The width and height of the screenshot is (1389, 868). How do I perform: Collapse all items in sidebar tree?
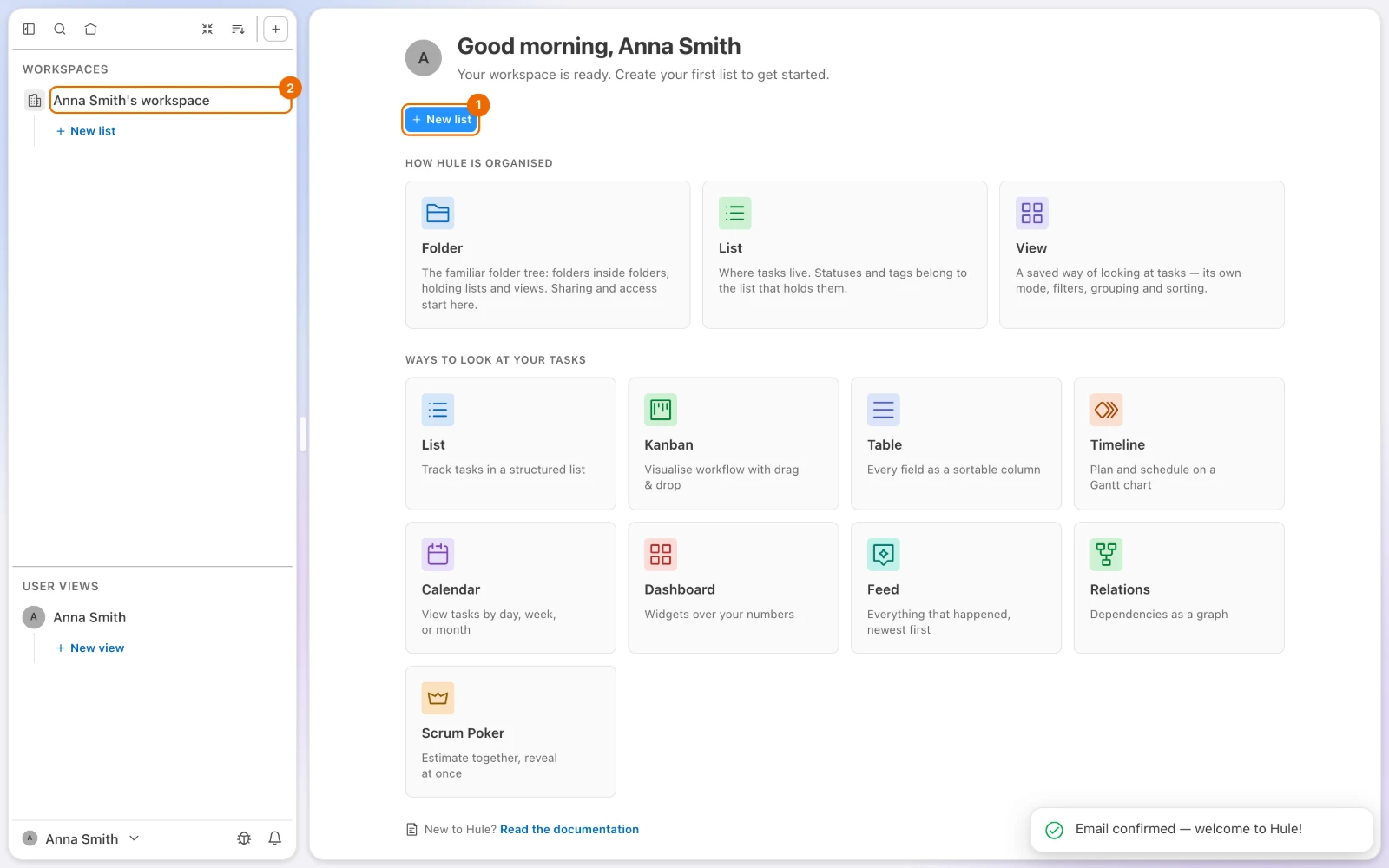(x=207, y=29)
